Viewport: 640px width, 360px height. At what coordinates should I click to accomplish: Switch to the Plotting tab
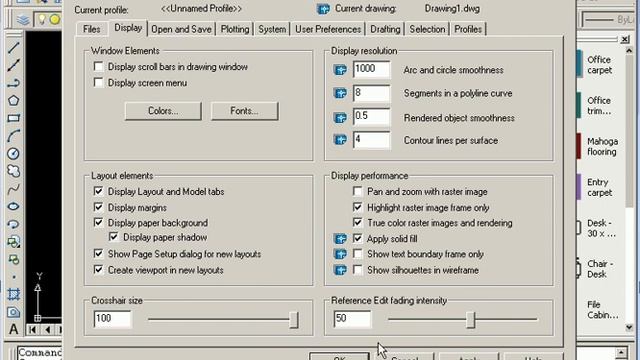pyautogui.click(x=235, y=29)
